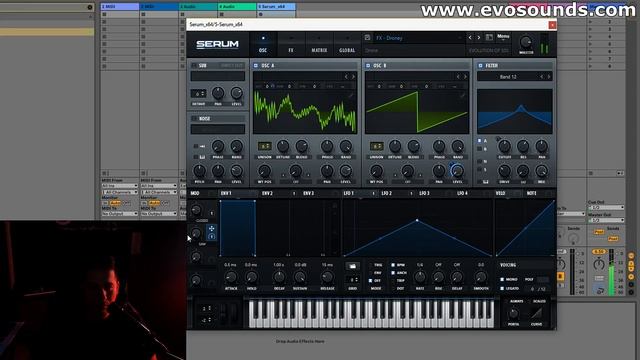
Task: Open OSC A unison voices box
Action: pyautogui.click(x=264, y=146)
